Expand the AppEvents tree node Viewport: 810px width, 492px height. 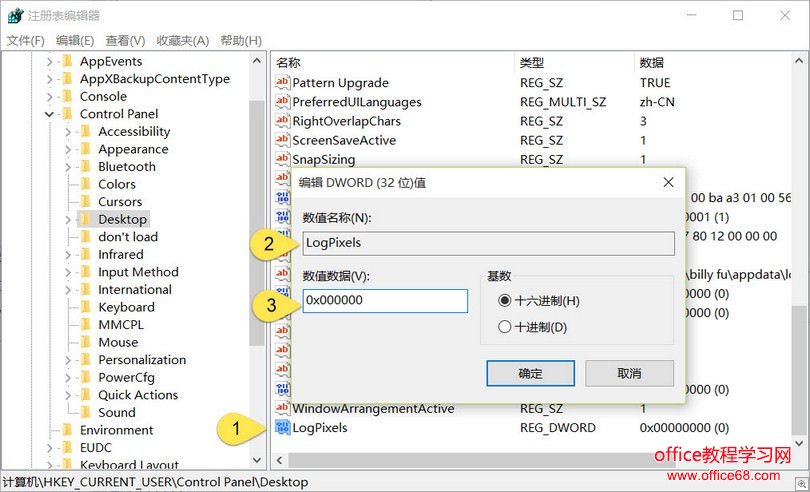(x=50, y=62)
